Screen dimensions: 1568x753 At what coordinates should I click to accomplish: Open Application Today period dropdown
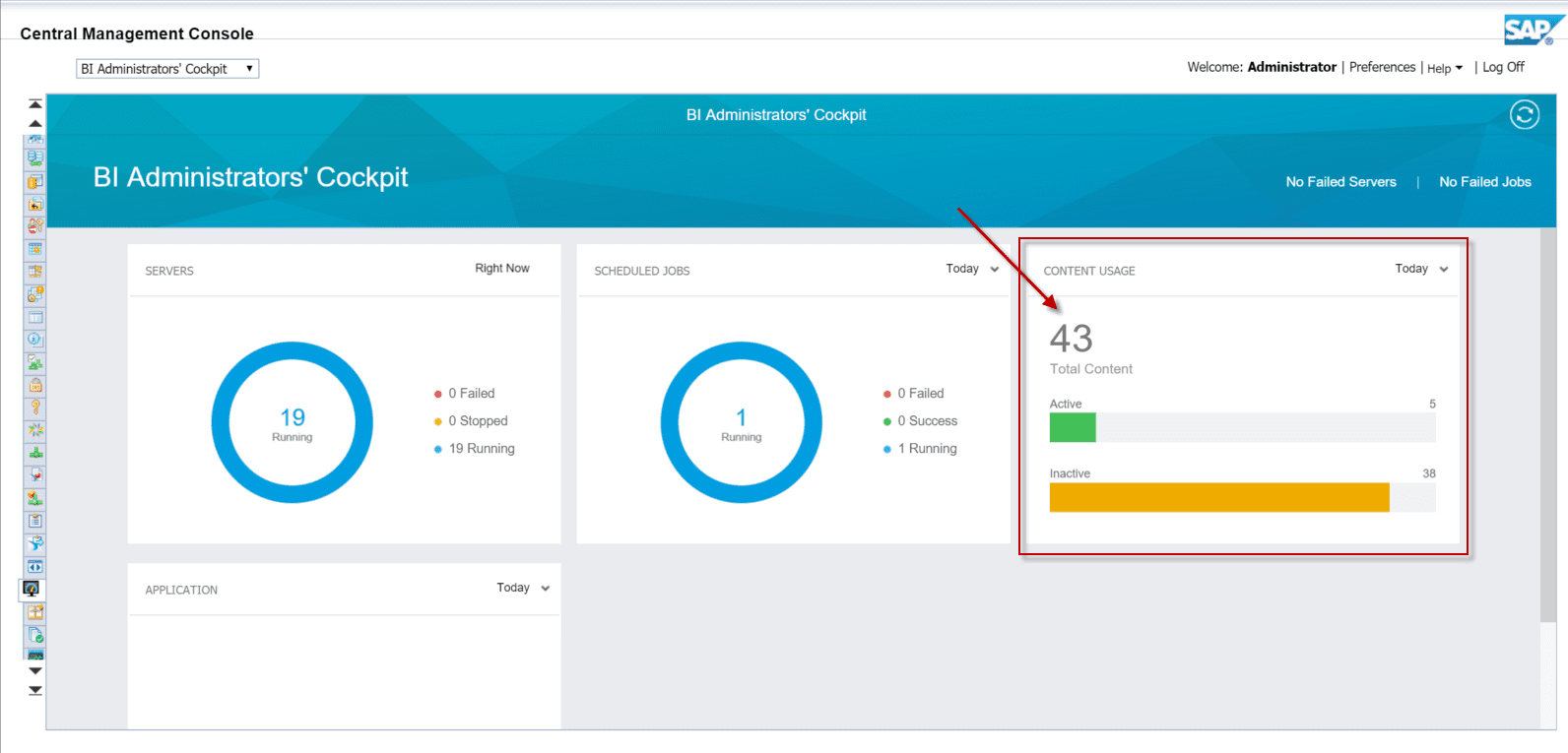click(x=523, y=588)
